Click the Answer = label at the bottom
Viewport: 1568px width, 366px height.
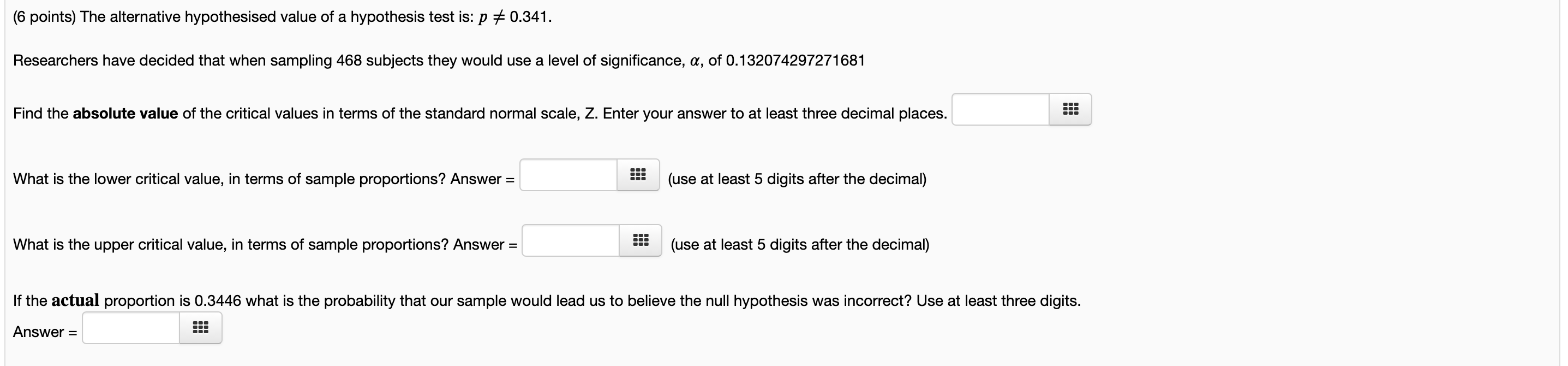coord(44,332)
